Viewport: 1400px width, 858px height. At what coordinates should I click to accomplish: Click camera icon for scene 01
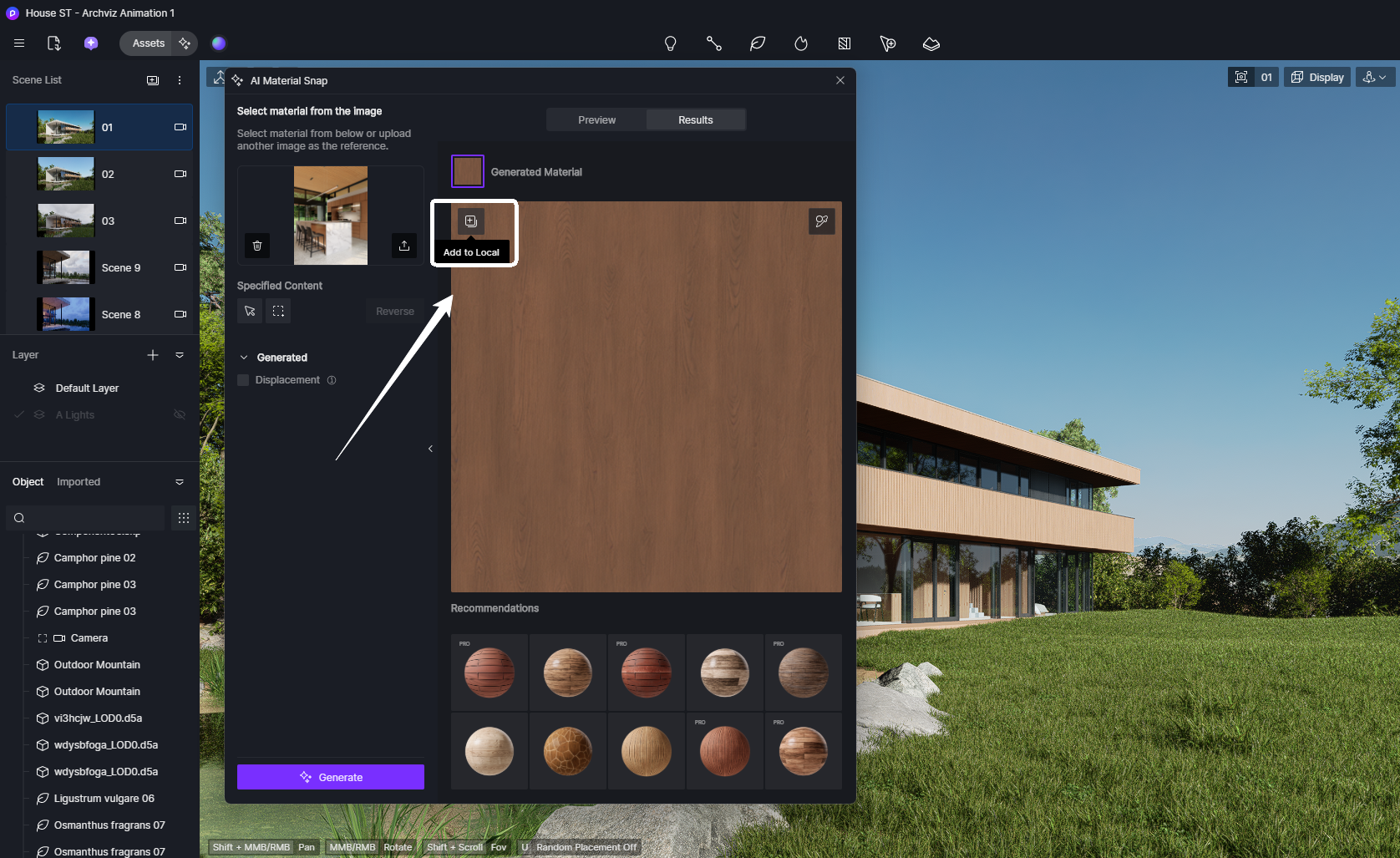tap(180, 127)
